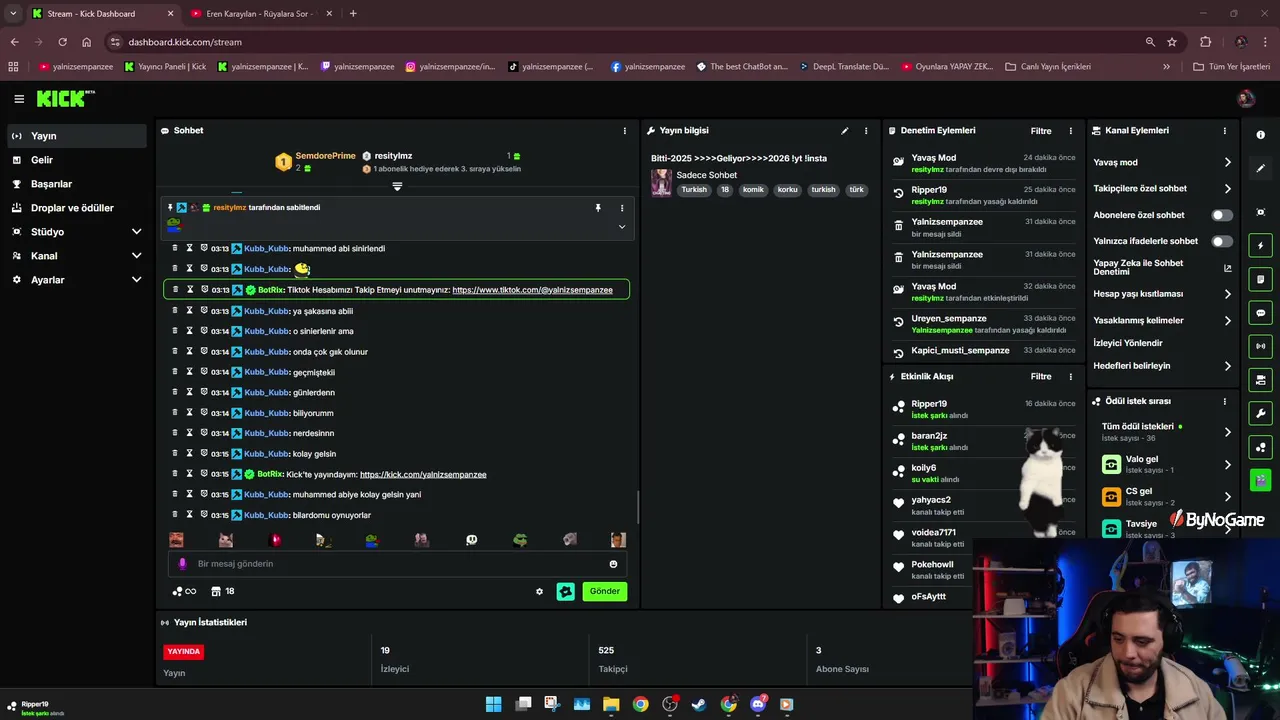Expand the pinned message chevron

tap(622, 227)
